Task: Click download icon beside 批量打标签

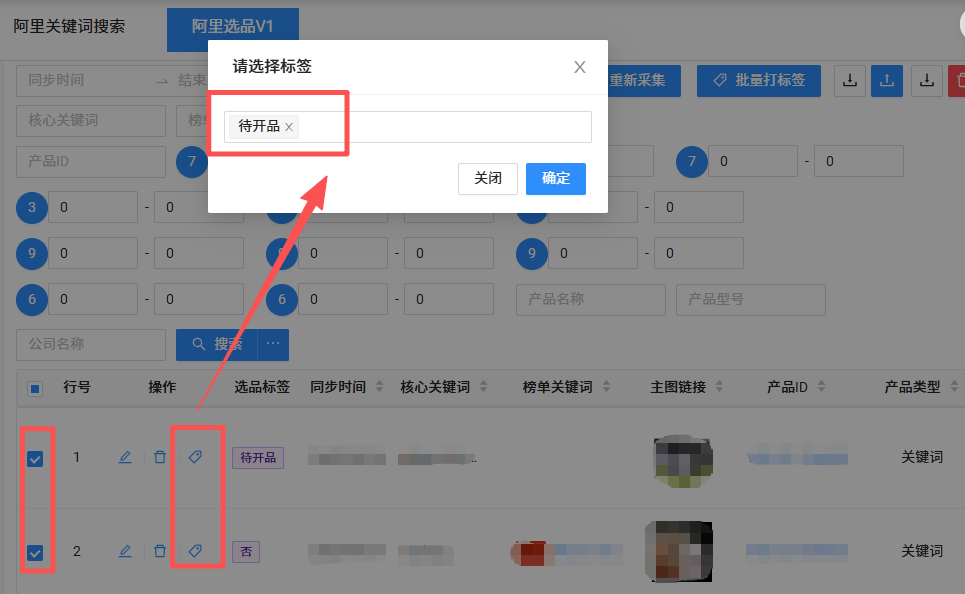Action: tap(850, 81)
